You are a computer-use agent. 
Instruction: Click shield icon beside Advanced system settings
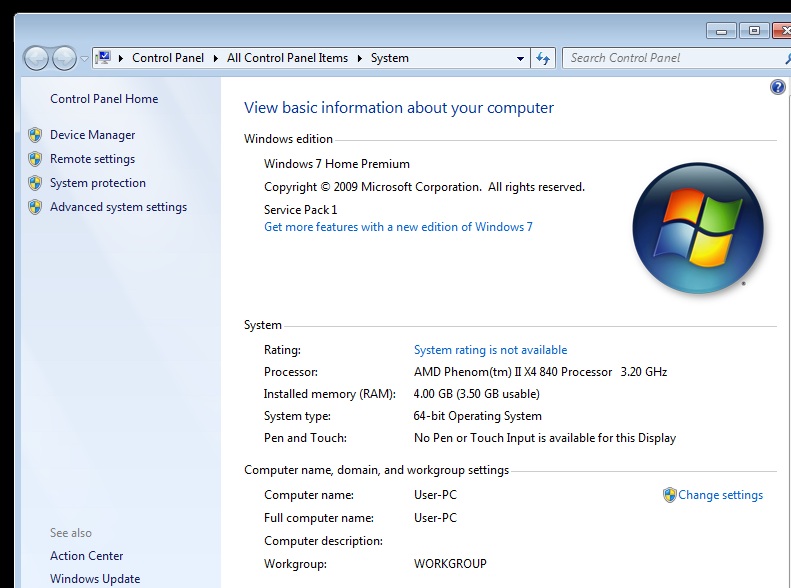pos(35,207)
